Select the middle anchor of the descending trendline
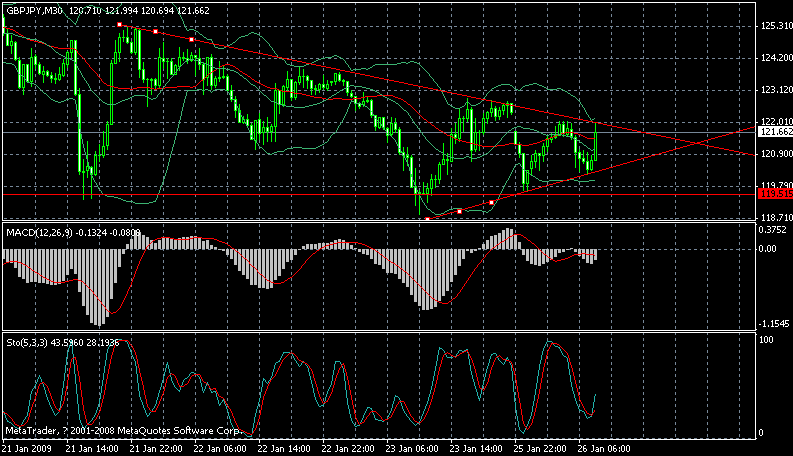 coord(155,32)
